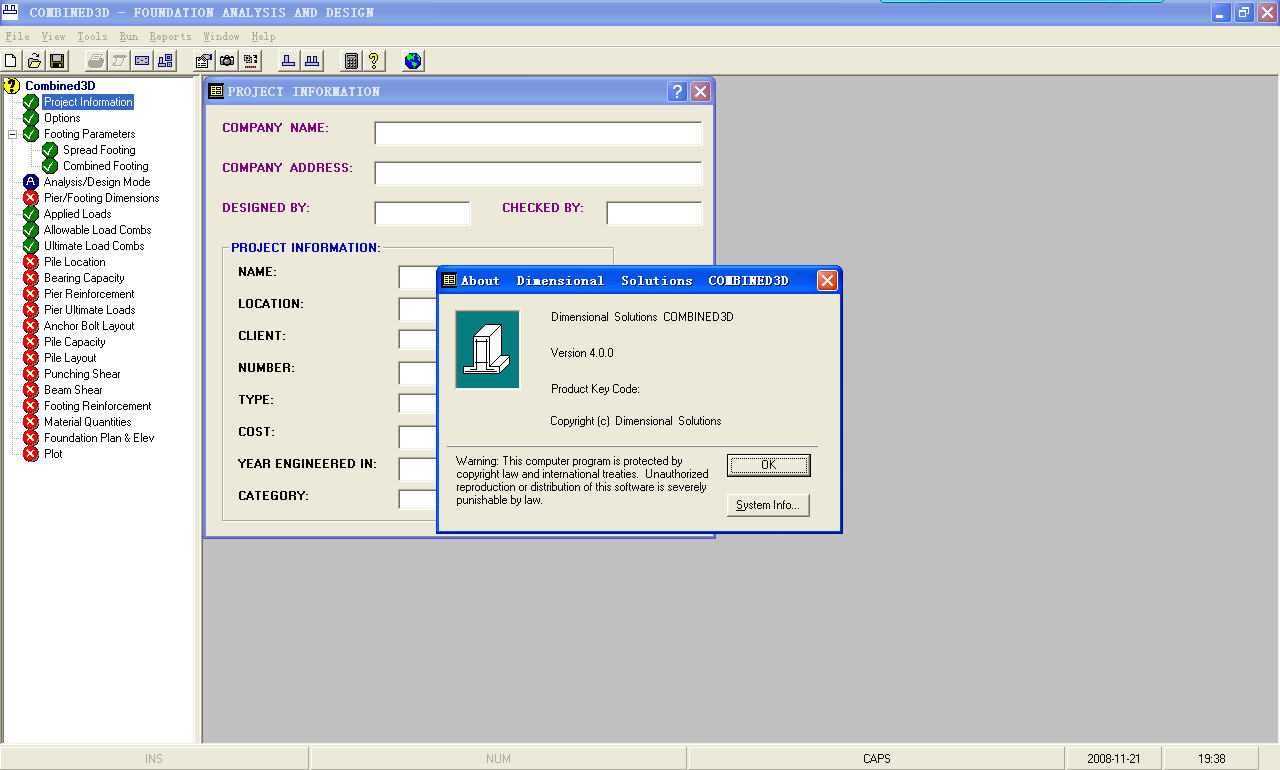Image resolution: width=1280 pixels, height=770 pixels.
Task: Select Pile Capacity tree item
Action: click(75, 342)
